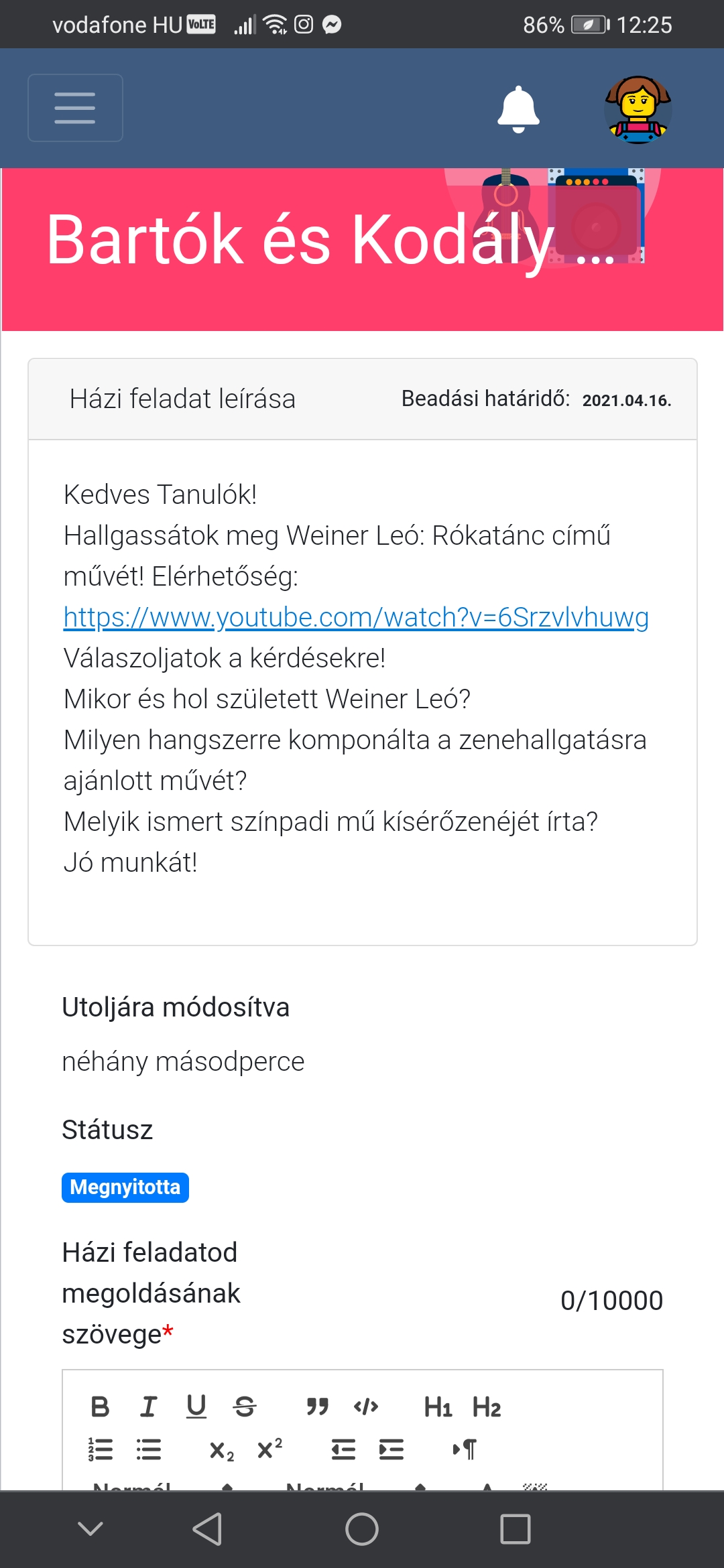Image resolution: width=724 pixels, height=1568 pixels.
Task: Toggle bold formatting in the editor
Action: [x=101, y=1407]
